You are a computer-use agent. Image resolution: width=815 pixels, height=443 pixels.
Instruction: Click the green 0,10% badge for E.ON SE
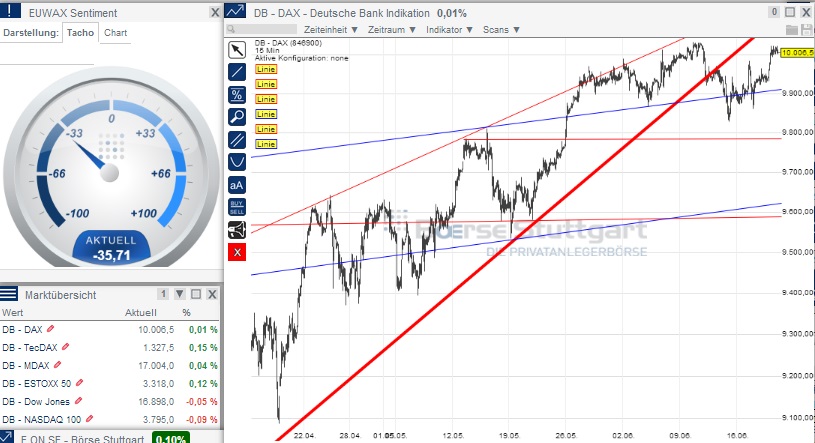(x=171, y=438)
